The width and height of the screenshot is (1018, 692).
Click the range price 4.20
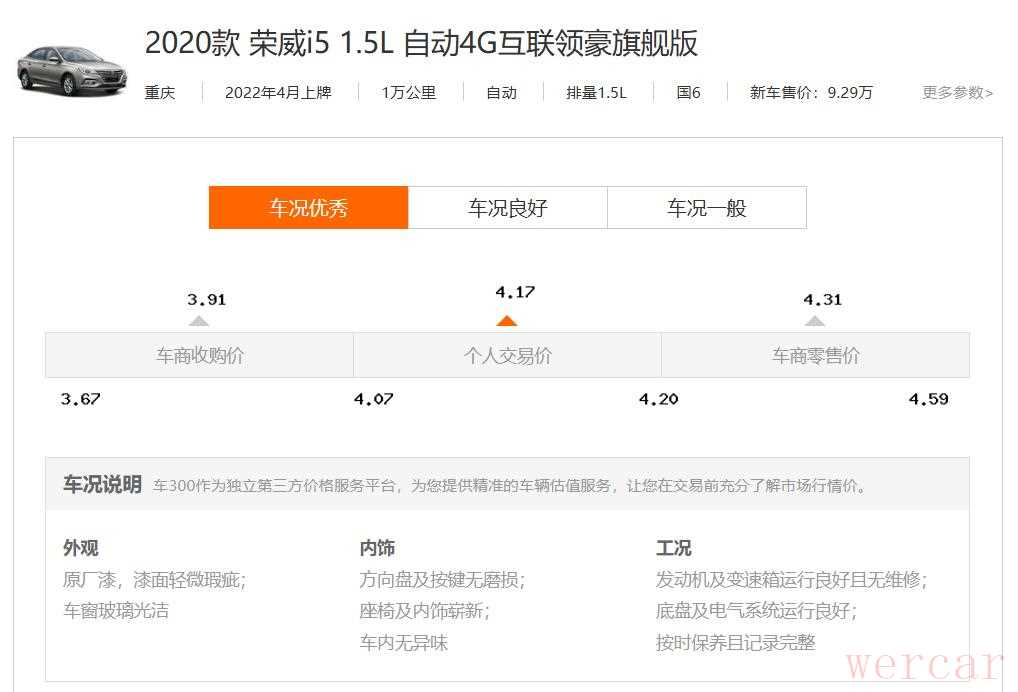[x=658, y=399]
